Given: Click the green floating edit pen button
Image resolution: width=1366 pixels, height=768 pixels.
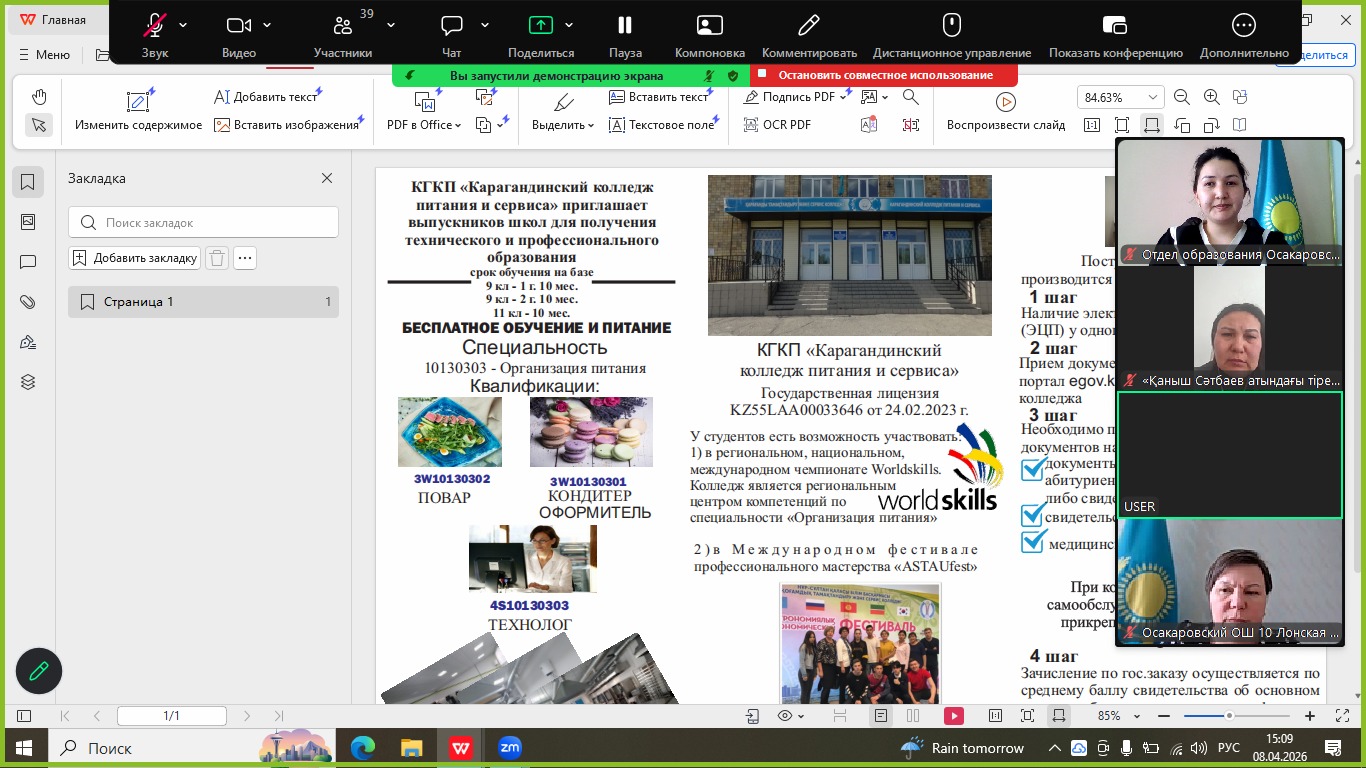Looking at the screenshot, I should coord(39,671).
